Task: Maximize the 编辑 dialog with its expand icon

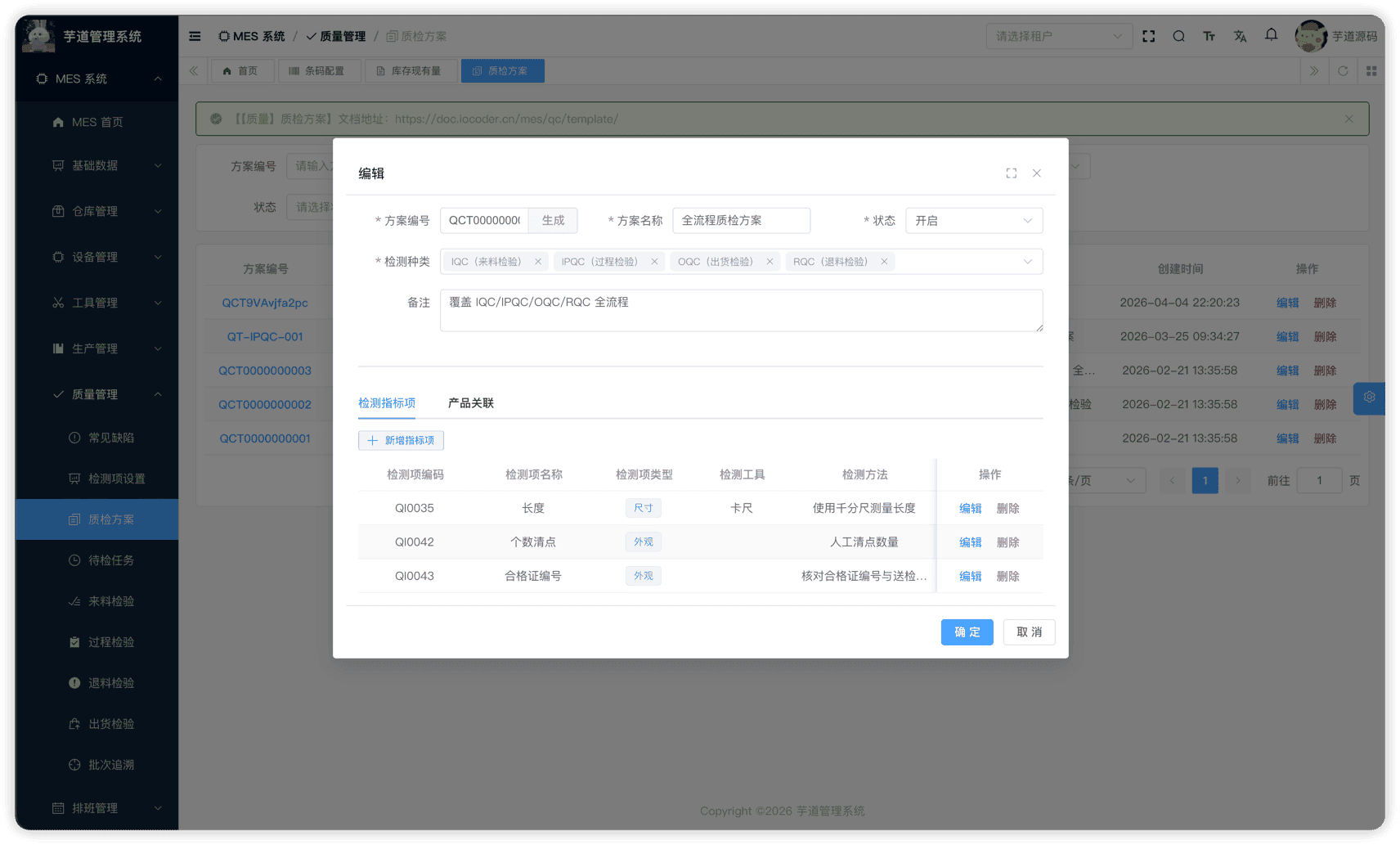Action: (x=1011, y=173)
